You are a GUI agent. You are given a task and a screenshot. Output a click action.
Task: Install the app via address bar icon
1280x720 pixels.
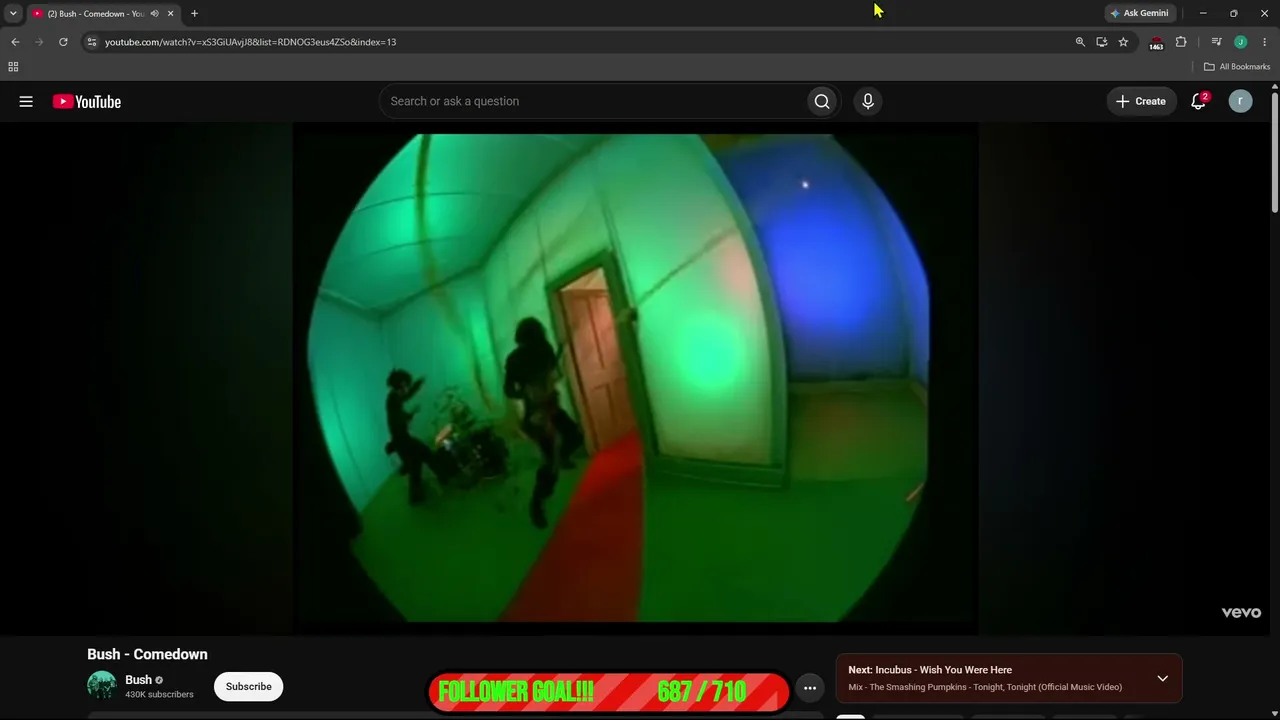(x=1101, y=42)
